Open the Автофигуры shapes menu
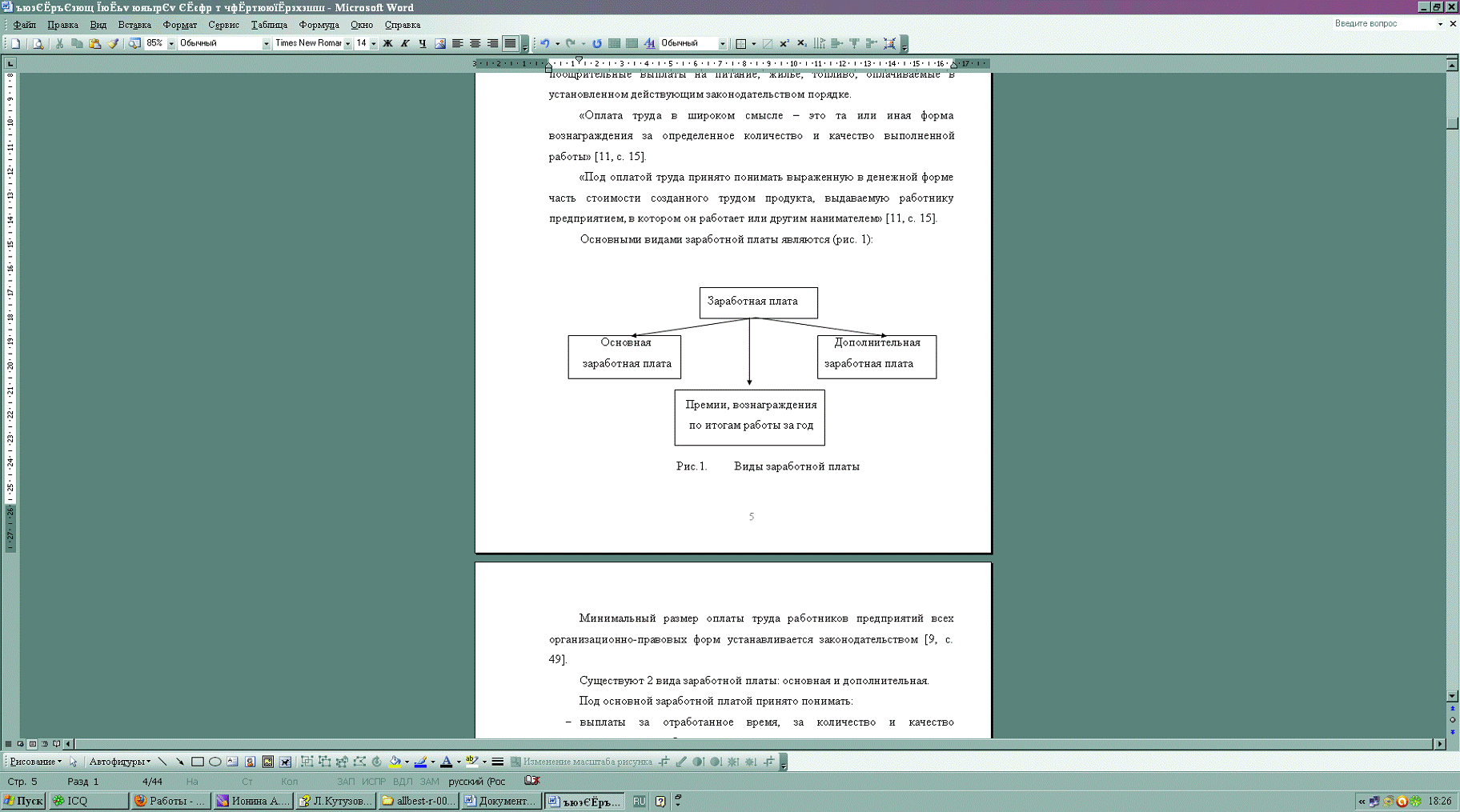Viewport: 1460px width, 812px height. (x=119, y=762)
